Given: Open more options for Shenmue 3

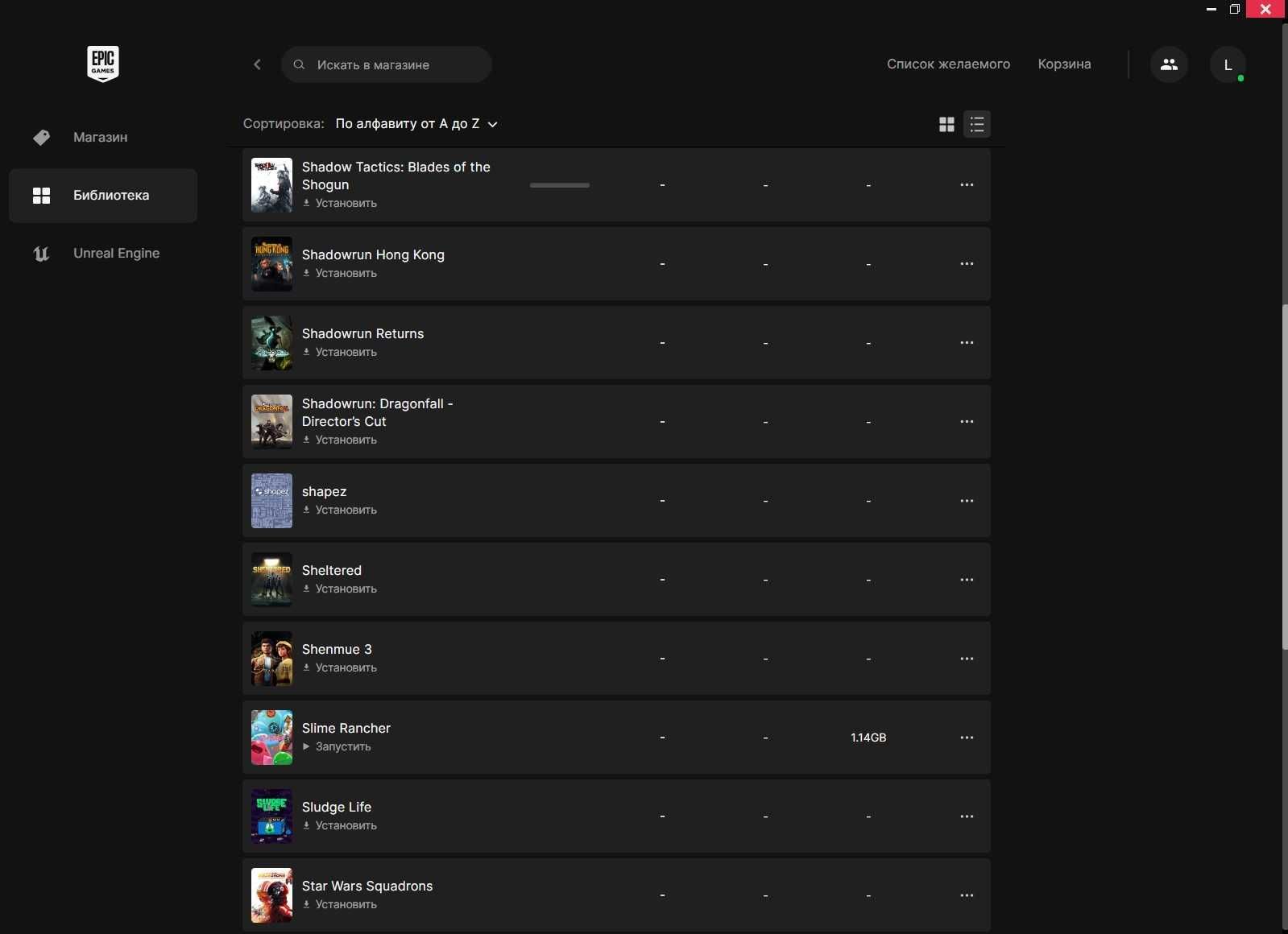Looking at the screenshot, I should (967, 659).
